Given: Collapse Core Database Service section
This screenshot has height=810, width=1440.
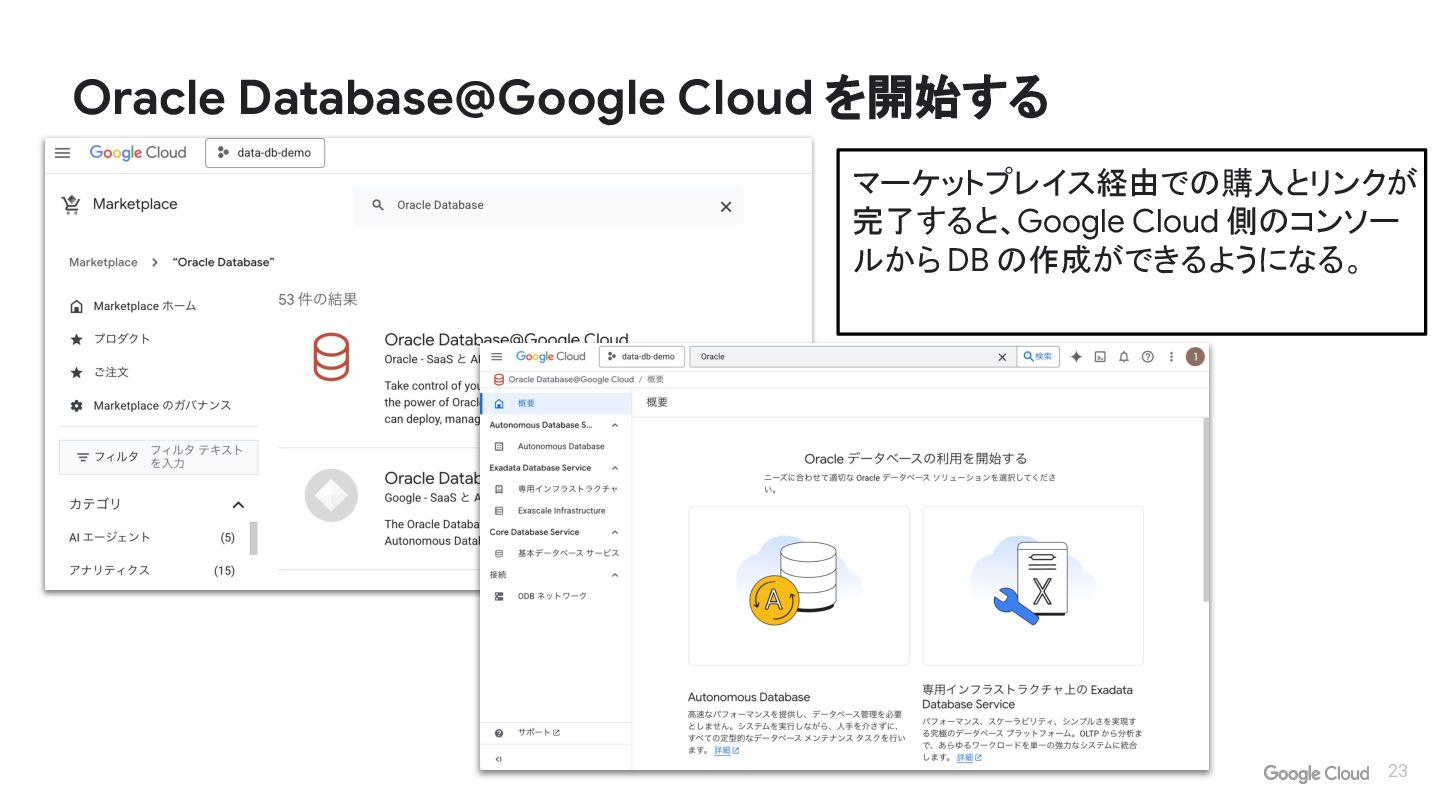Looking at the screenshot, I should click(x=614, y=532).
